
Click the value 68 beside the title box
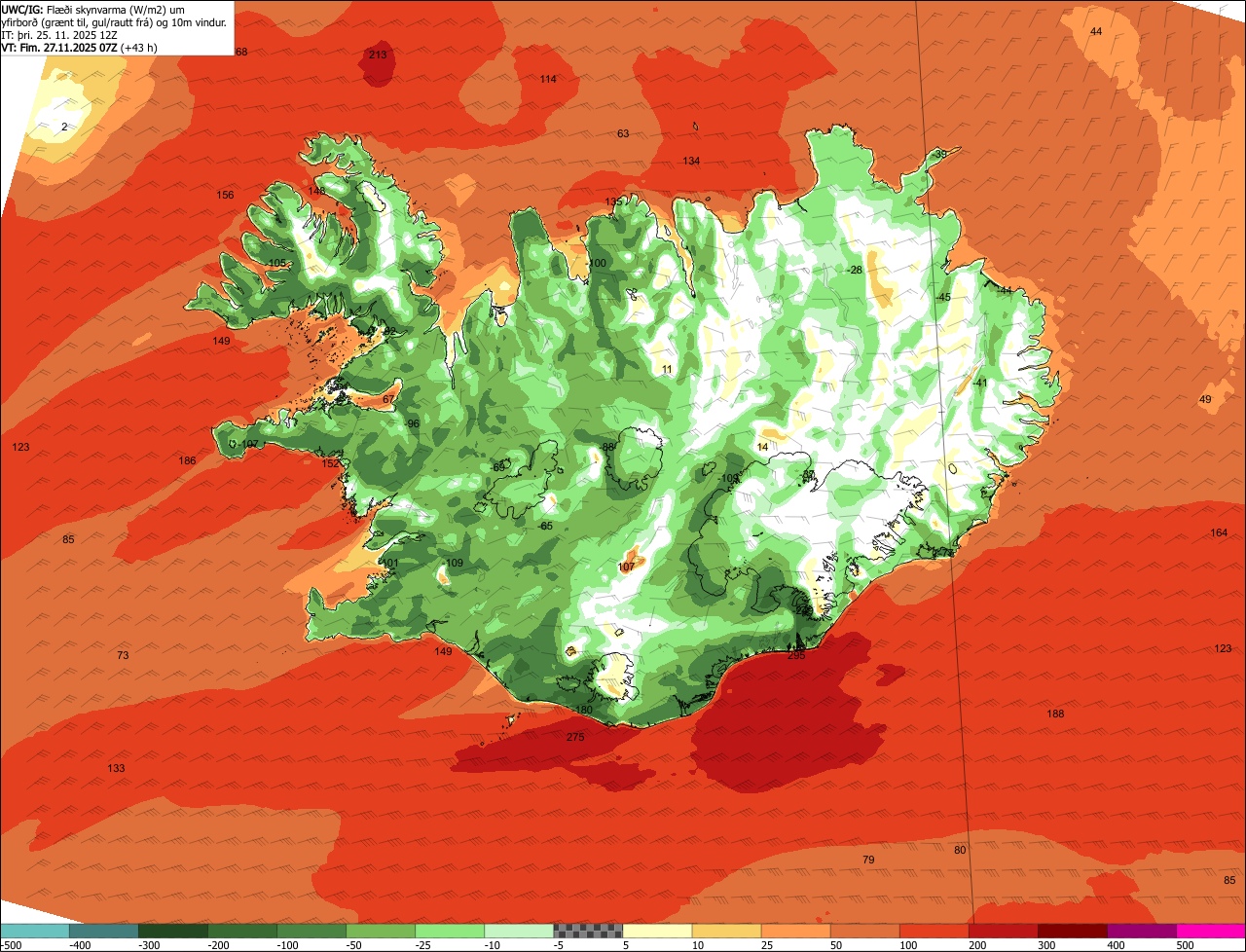(x=241, y=52)
